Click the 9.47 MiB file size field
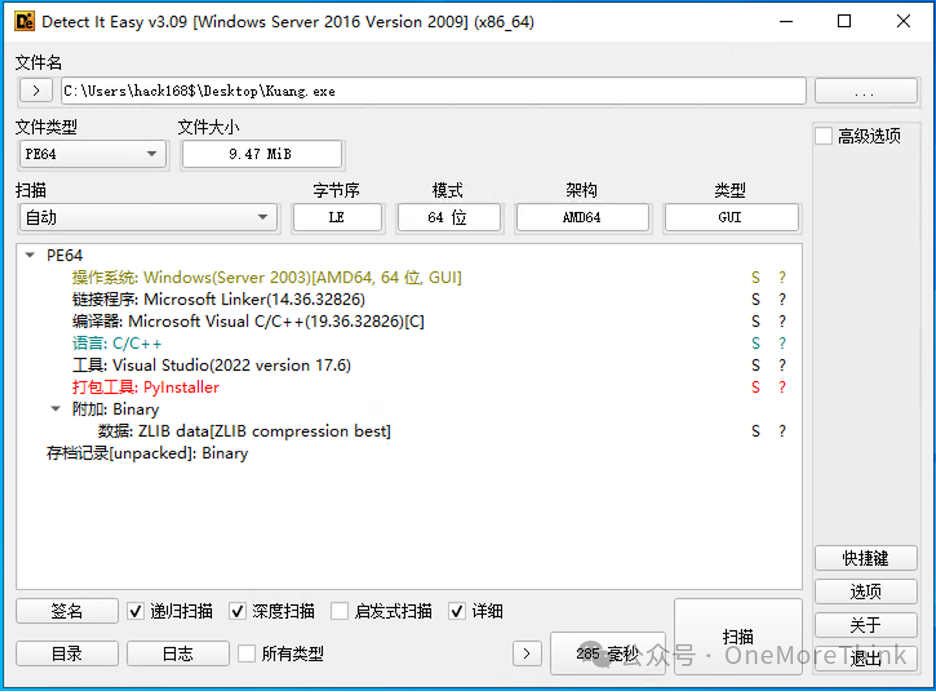936x692 pixels. [x=261, y=154]
